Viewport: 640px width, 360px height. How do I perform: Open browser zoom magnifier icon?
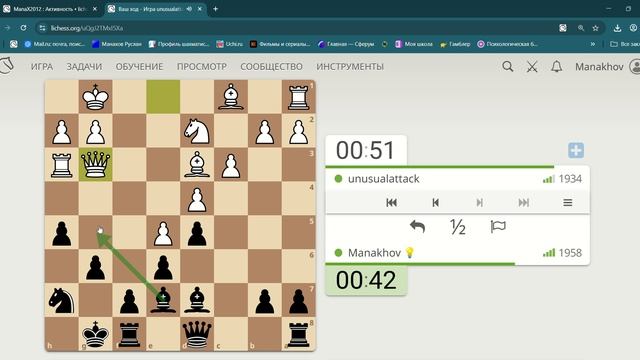pos(581,28)
